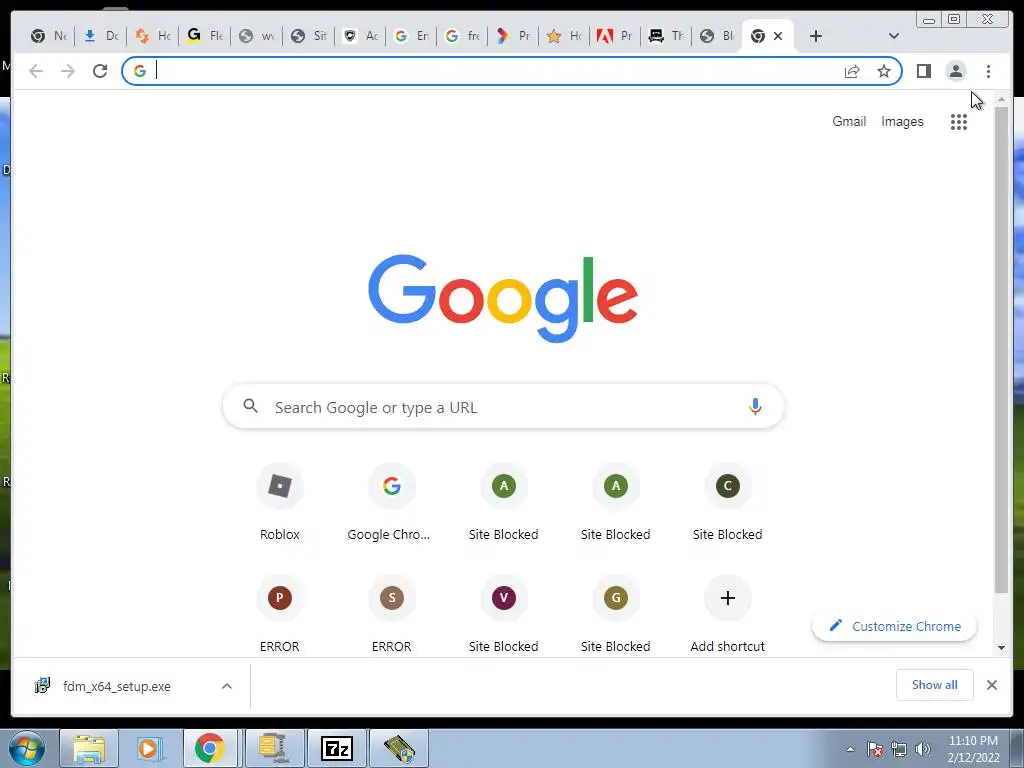The image size is (1024, 768).
Task: Open the Google Chrome shortcut tile
Action: (x=391, y=503)
